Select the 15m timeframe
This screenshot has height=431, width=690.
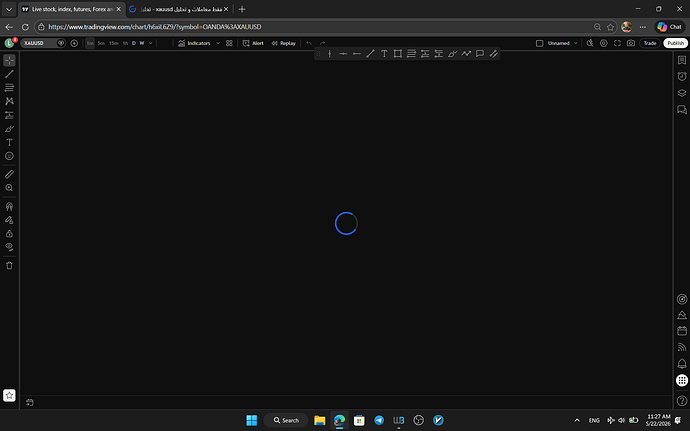[114, 43]
